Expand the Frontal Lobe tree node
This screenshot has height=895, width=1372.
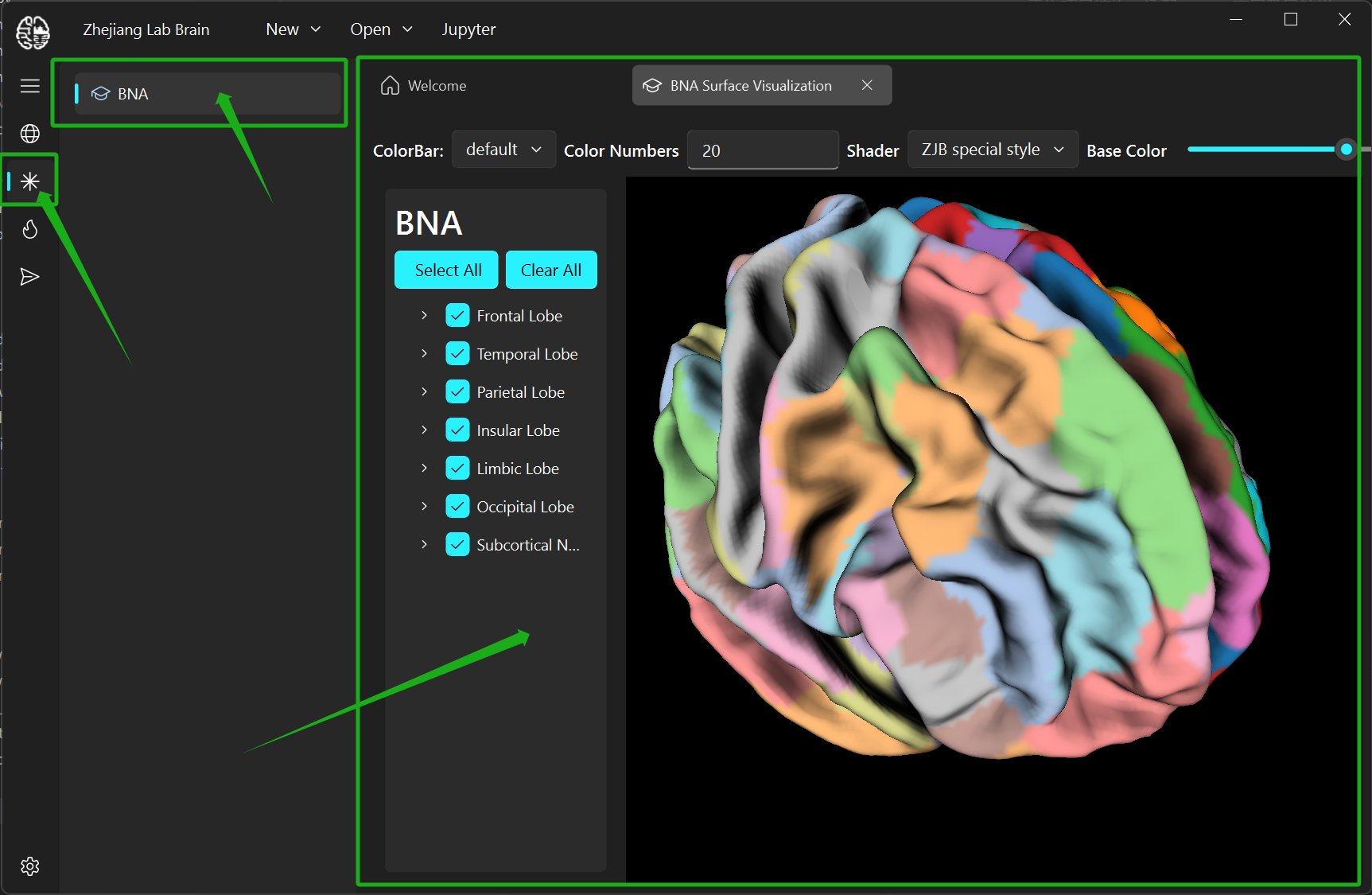coord(424,316)
